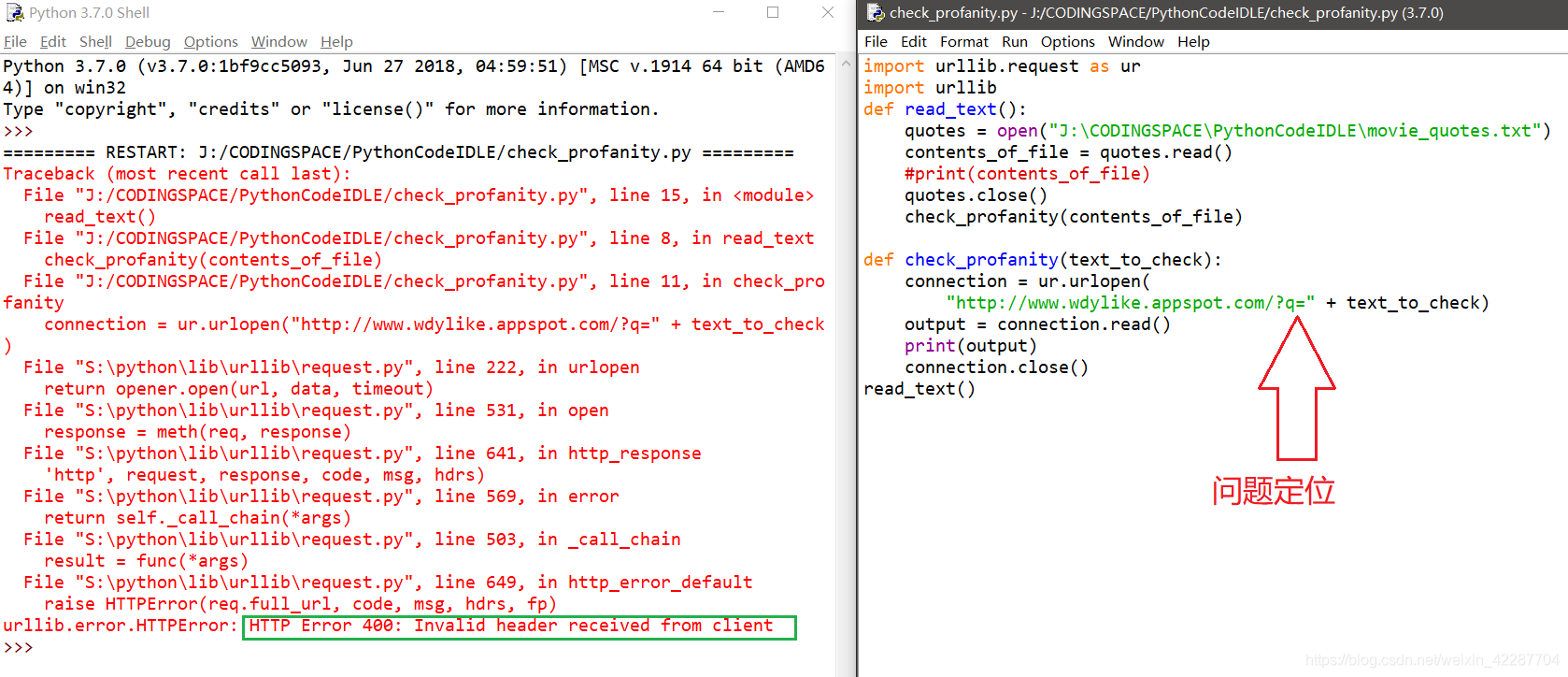Click 'raise HTTPError' line in the shell
This screenshot has width=1568, height=677.
[x=300, y=604]
